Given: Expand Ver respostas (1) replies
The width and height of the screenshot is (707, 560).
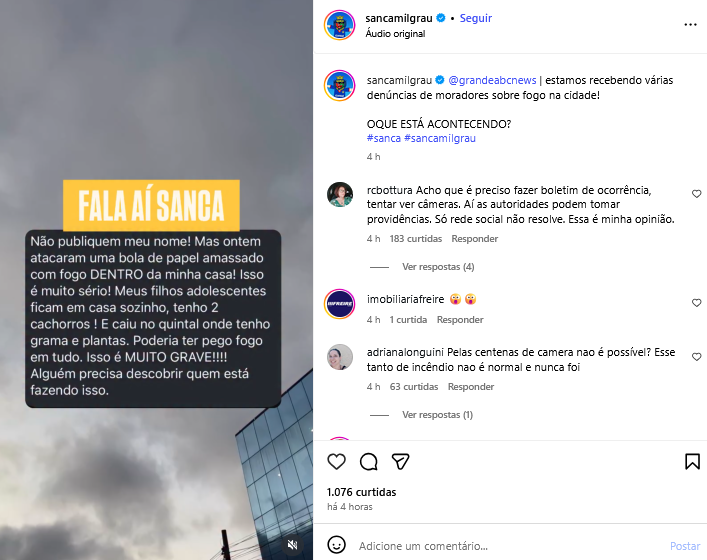Looking at the screenshot, I should tap(437, 415).
